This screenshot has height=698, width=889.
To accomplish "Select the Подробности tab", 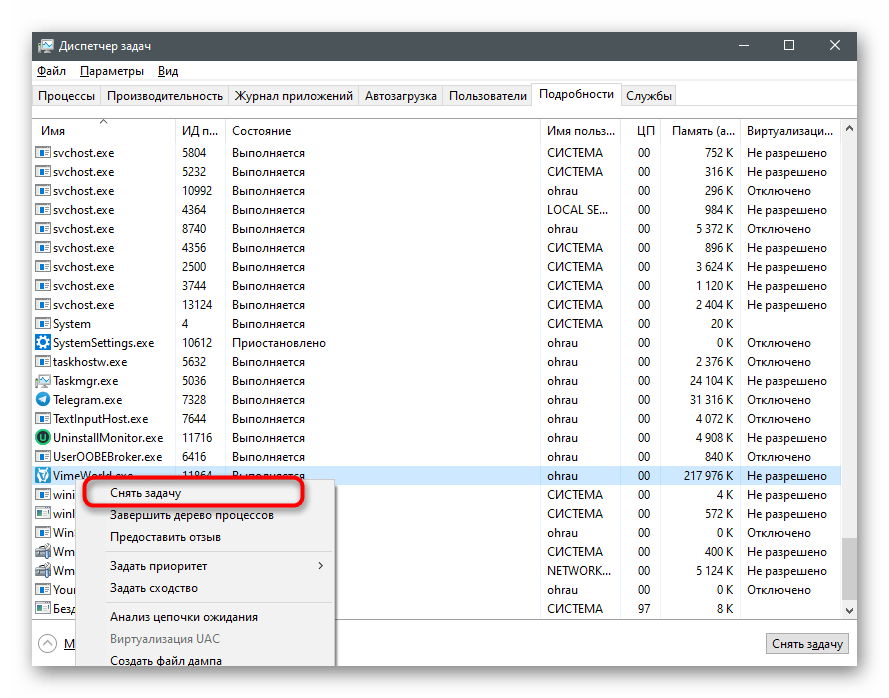I will 576,94.
